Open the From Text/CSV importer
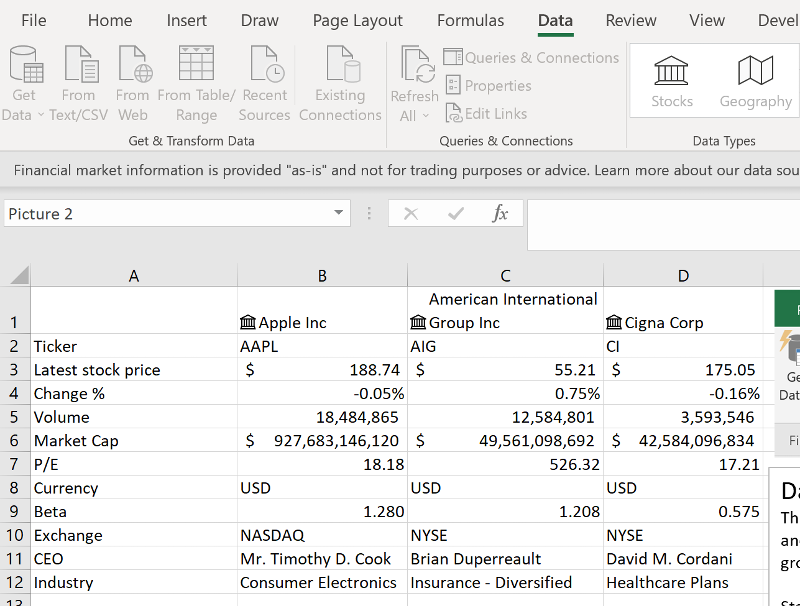800x606 pixels. pyautogui.click(x=80, y=80)
